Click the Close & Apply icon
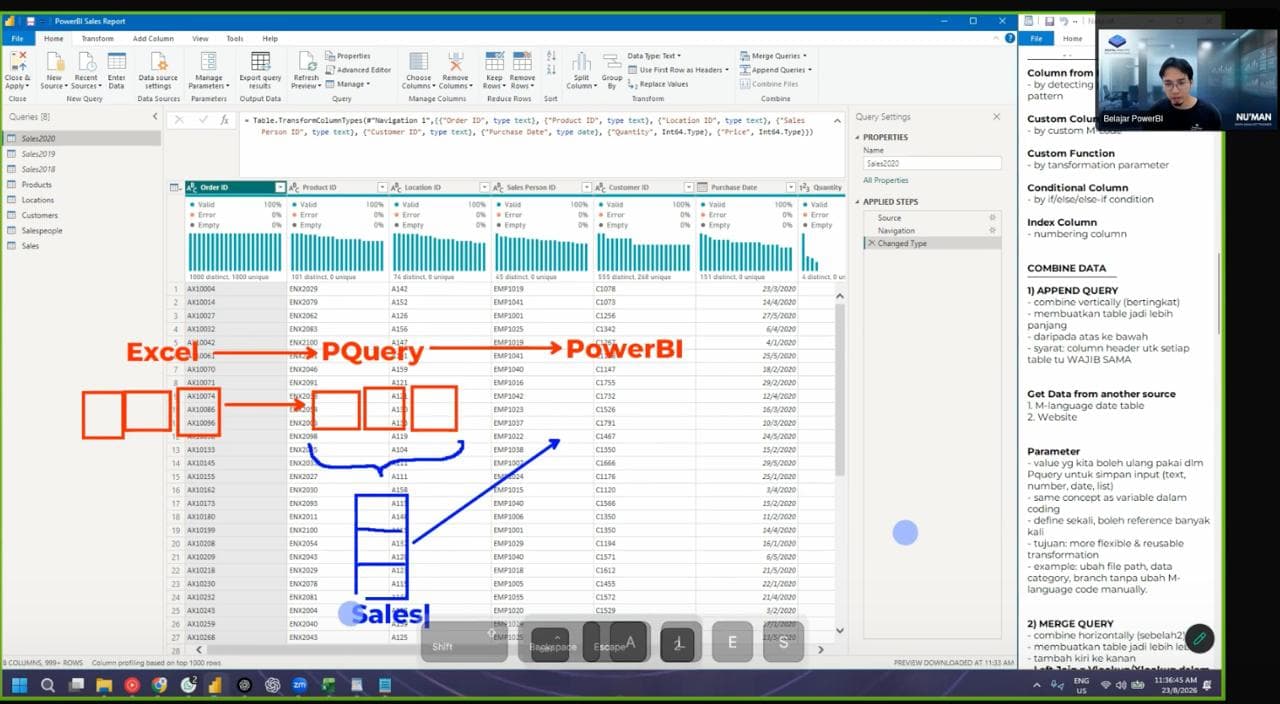The height and width of the screenshot is (704, 1280). pyautogui.click(x=17, y=62)
